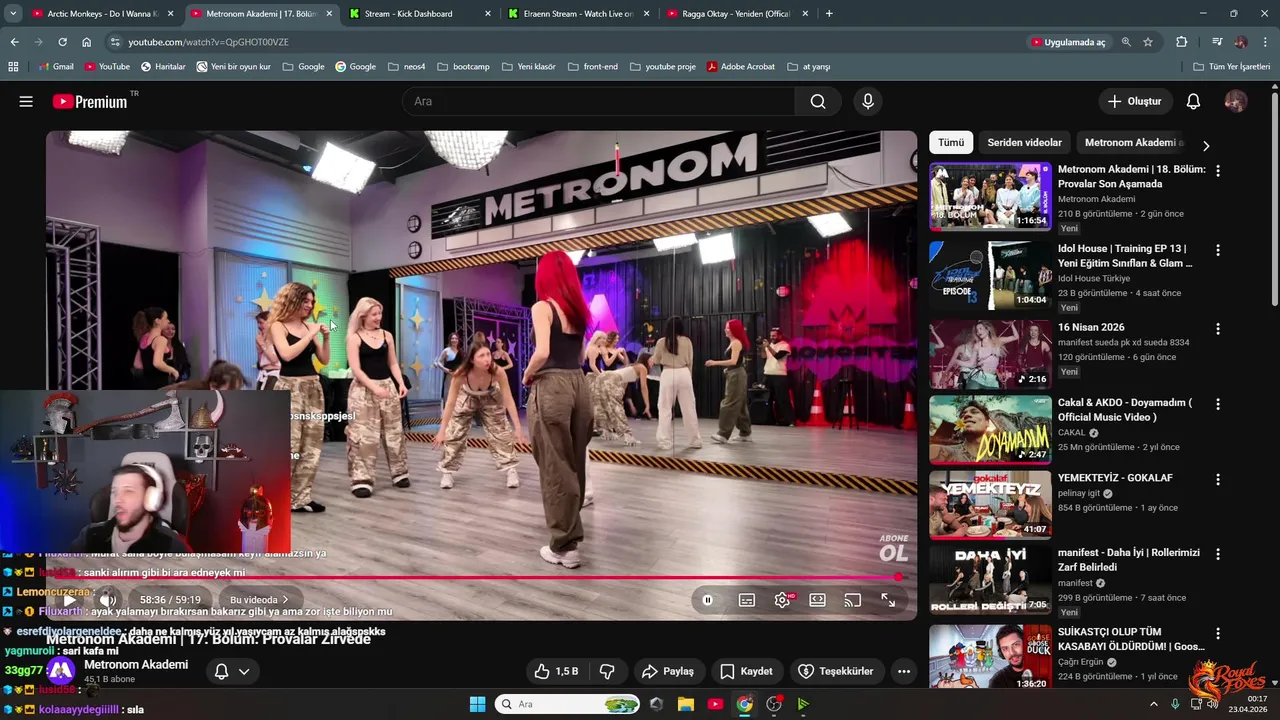Open a new browser tab

pyautogui.click(x=829, y=14)
